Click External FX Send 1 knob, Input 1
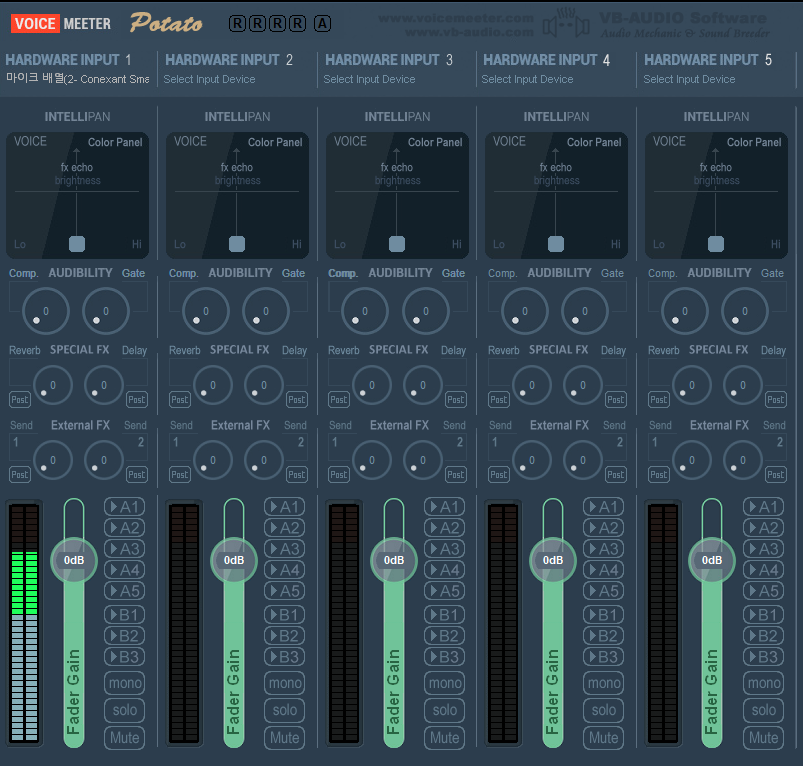Screen dimensions: 803x766 53,460
